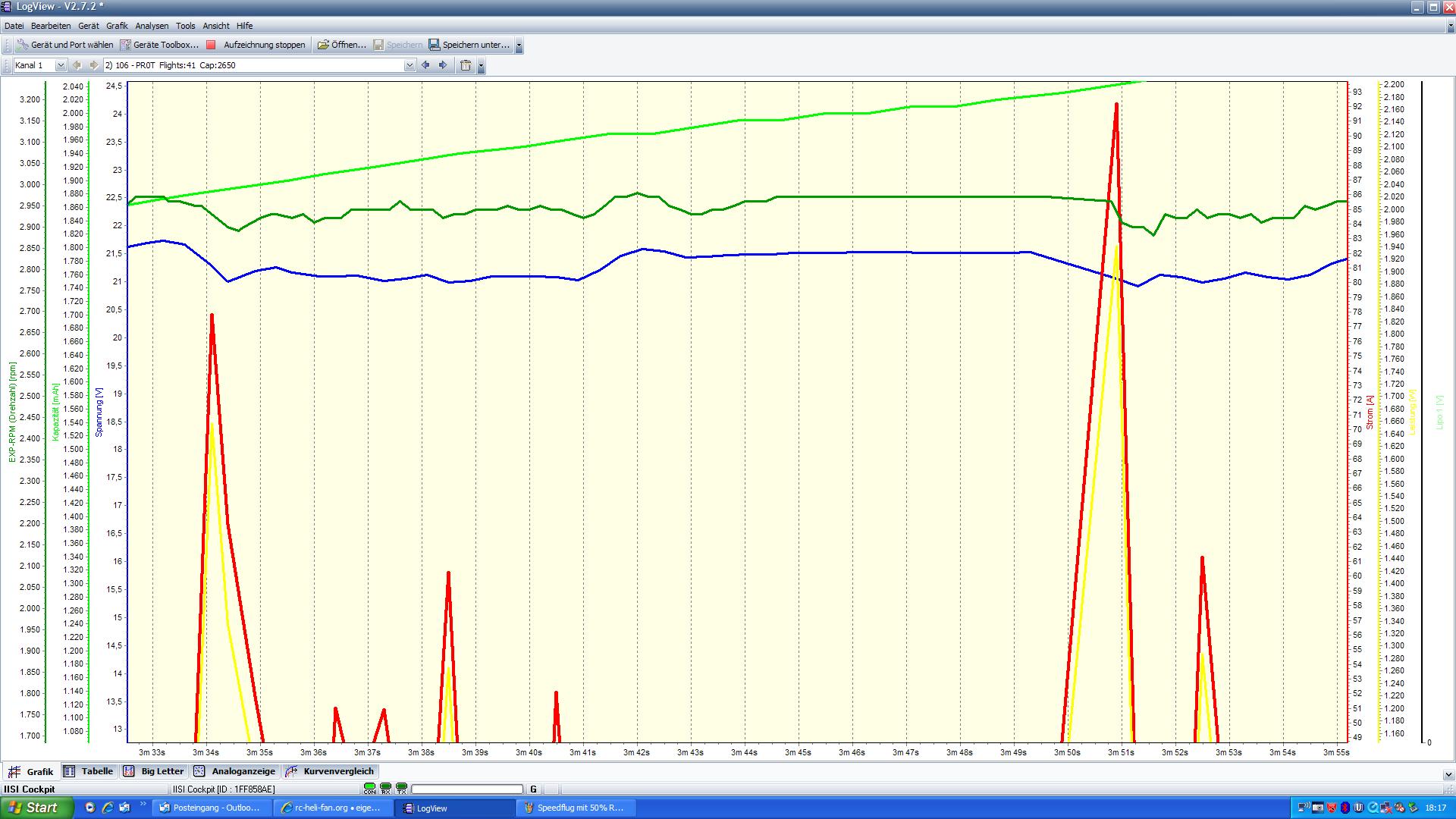The image size is (1456, 819).
Task: Click the CON connection status indicator
Action: 369,789
